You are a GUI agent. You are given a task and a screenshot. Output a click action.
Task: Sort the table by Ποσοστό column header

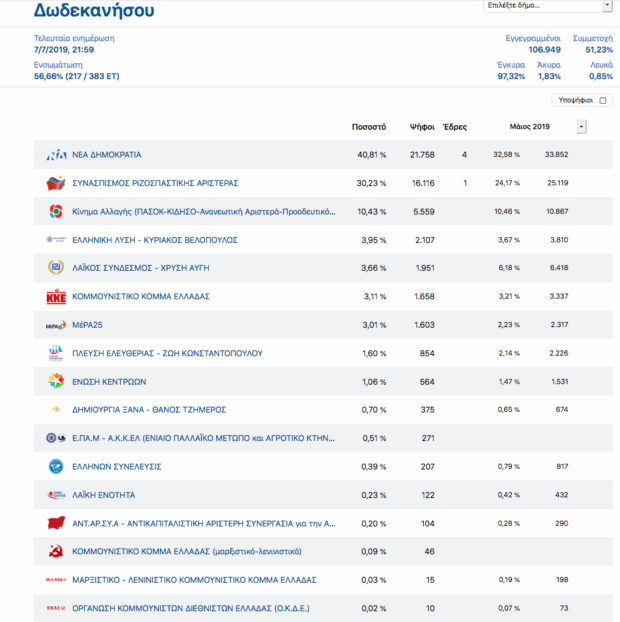(x=369, y=127)
